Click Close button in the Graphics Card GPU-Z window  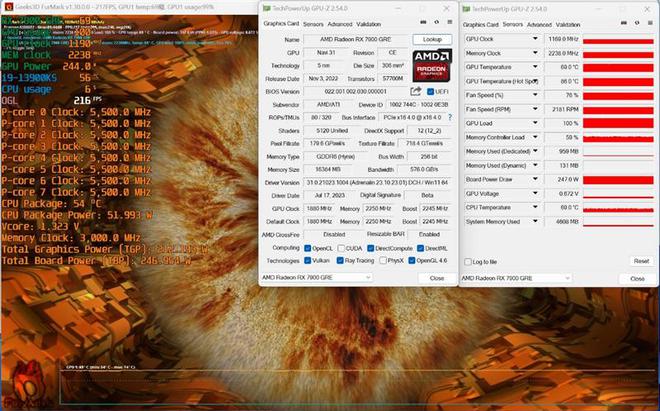437,278
